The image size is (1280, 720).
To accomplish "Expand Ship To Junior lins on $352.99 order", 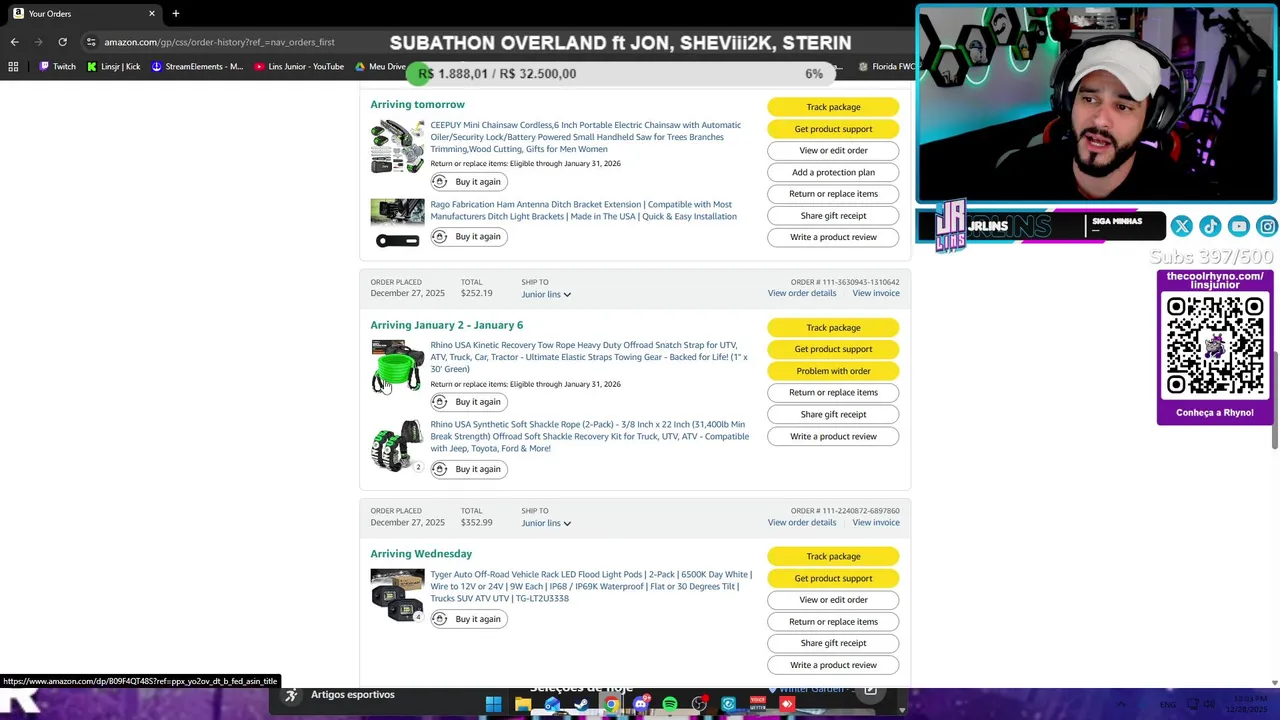I will [546, 523].
